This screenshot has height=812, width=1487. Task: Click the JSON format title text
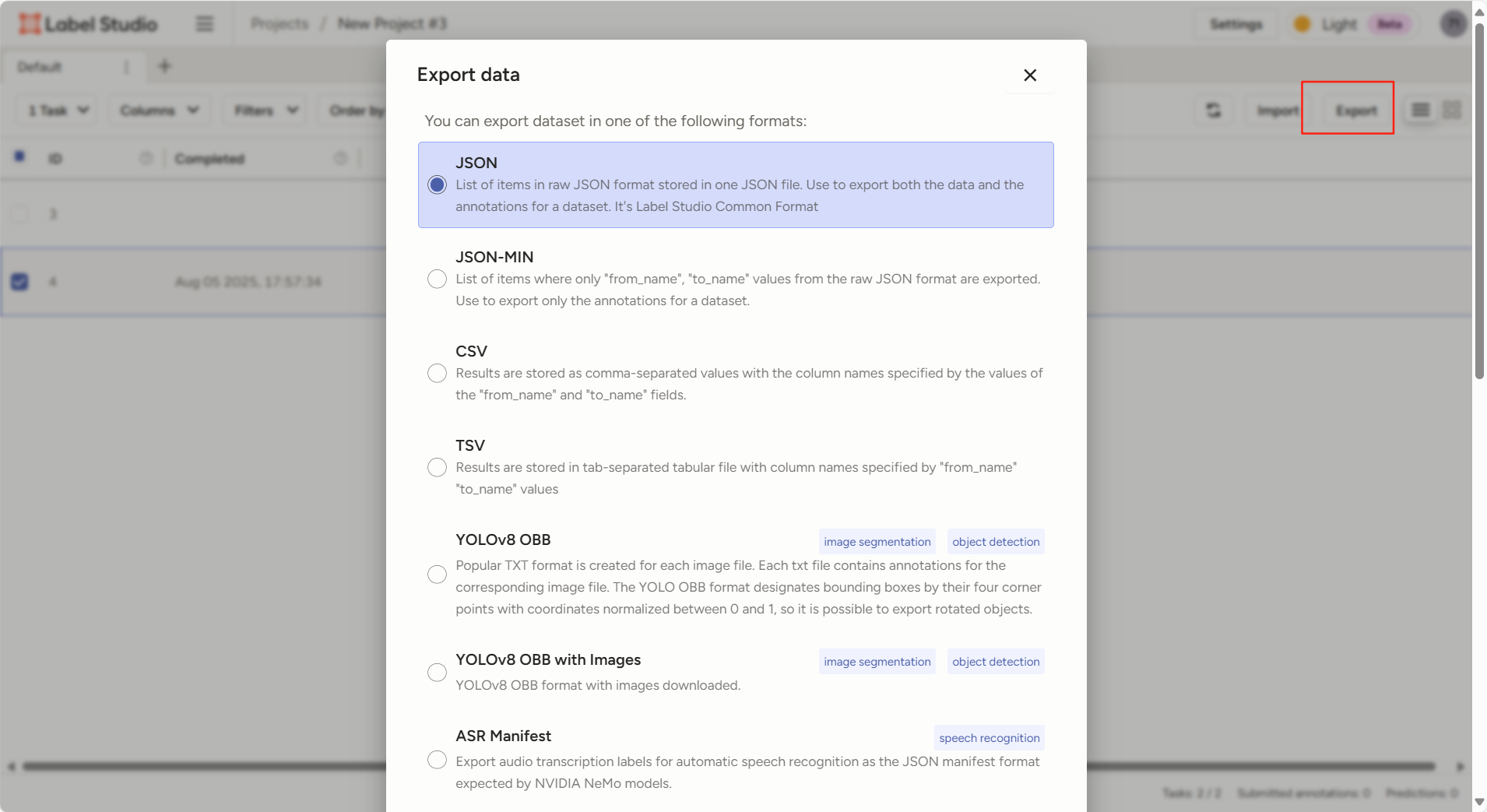[x=476, y=163]
